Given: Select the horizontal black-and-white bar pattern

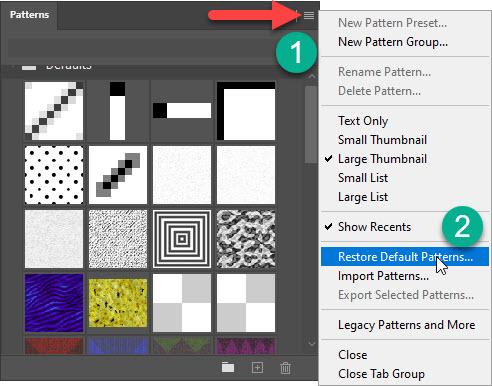Looking at the screenshot, I should 182,111.
